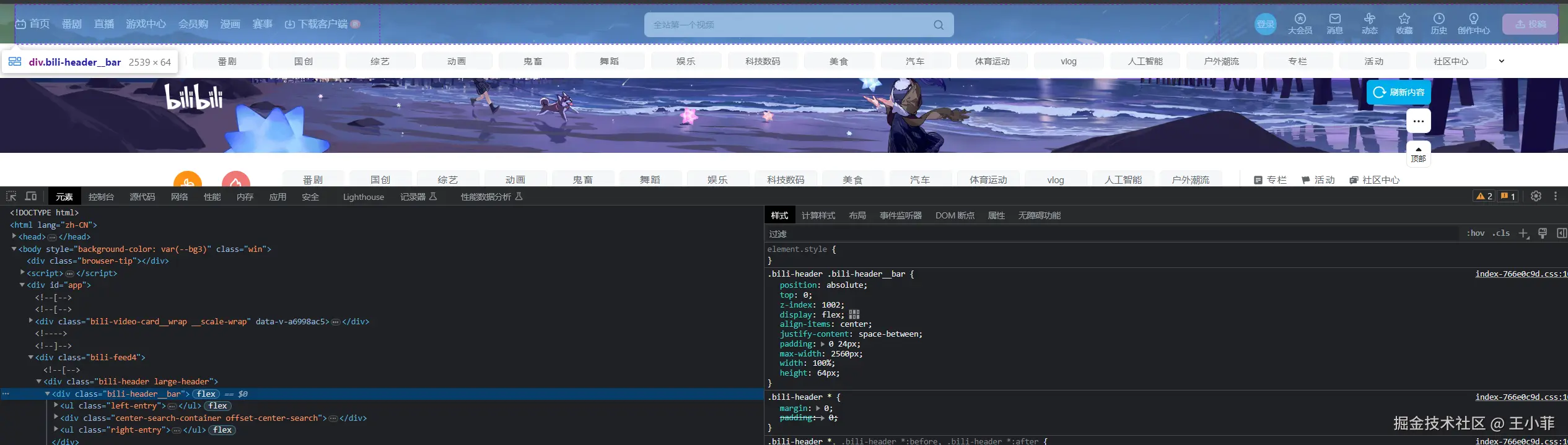Click the 顶部 back-to-top button
This screenshot has width=1568, height=445.
click(1419, 154)
